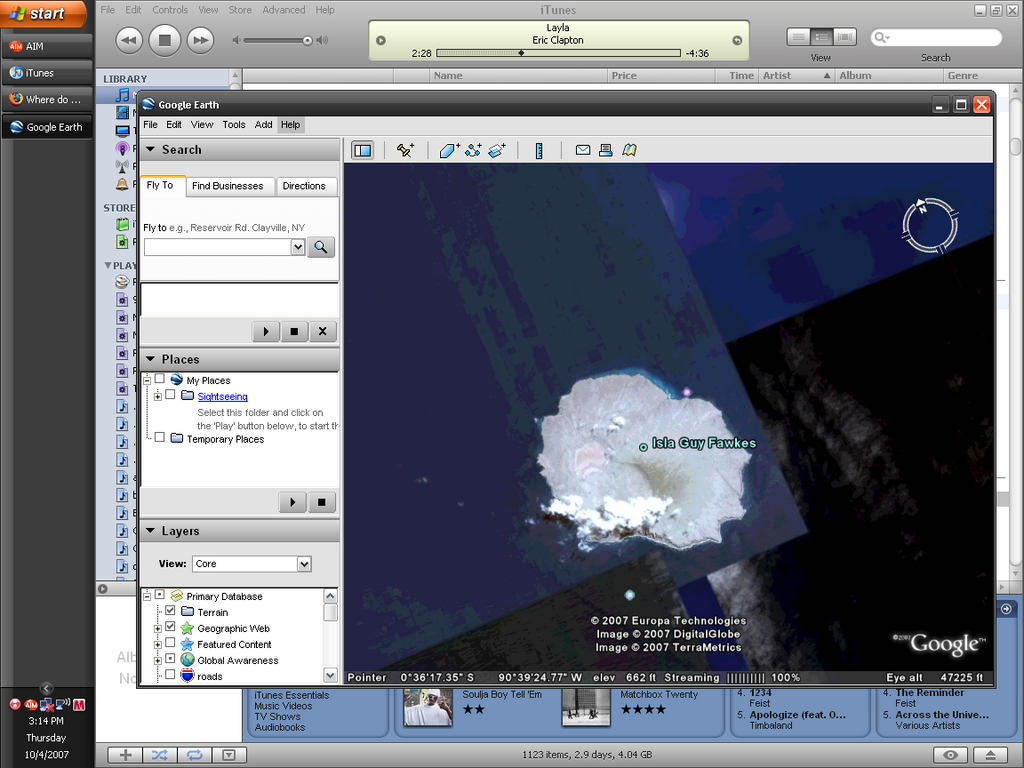Open the Sightseeing link in Places
The height and width of the screenshot is (768, 1024).
(222, 397)
